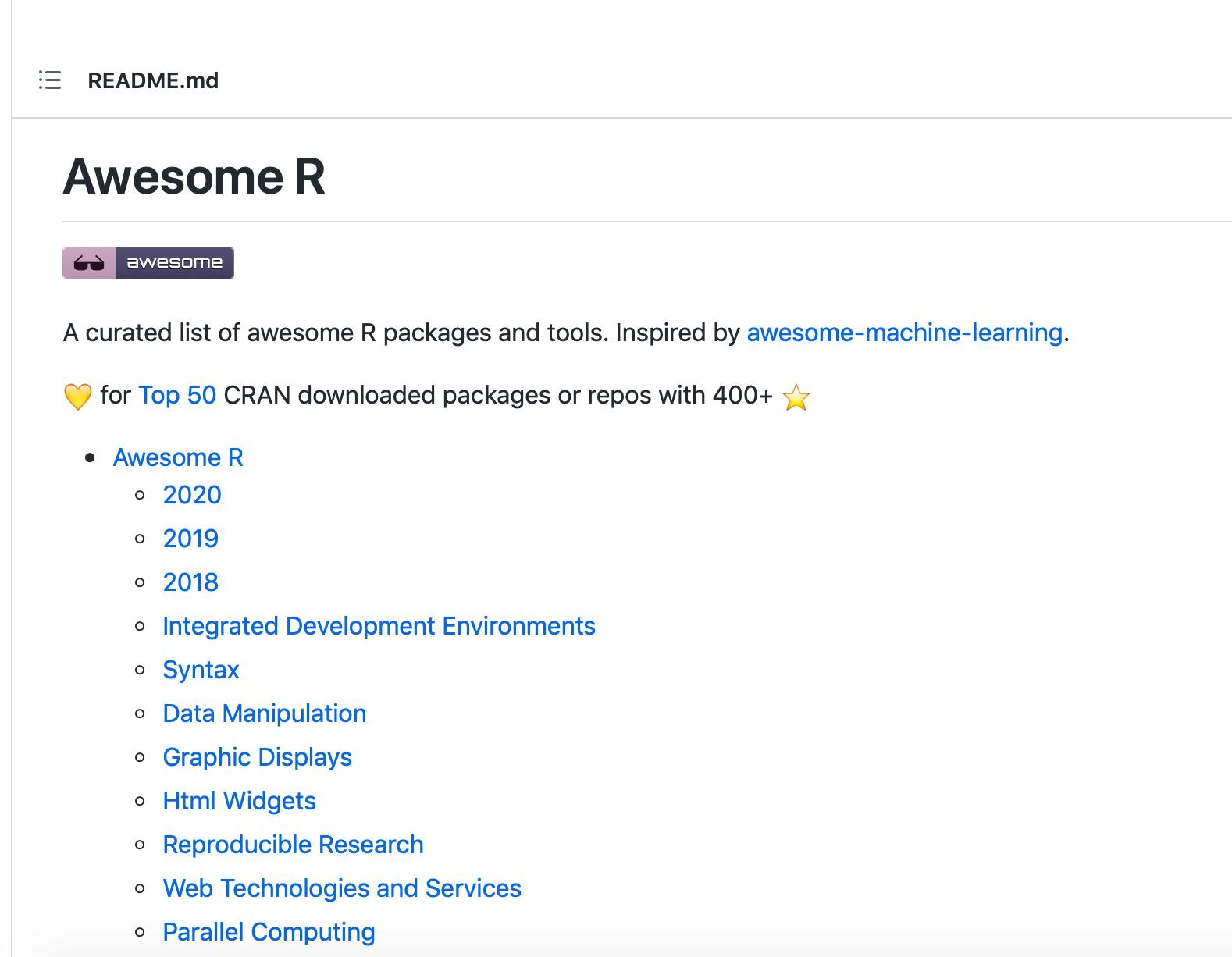This screenshot has width=1232, height=957.
Task: Click the README.md file title
Action: point(153,80)
